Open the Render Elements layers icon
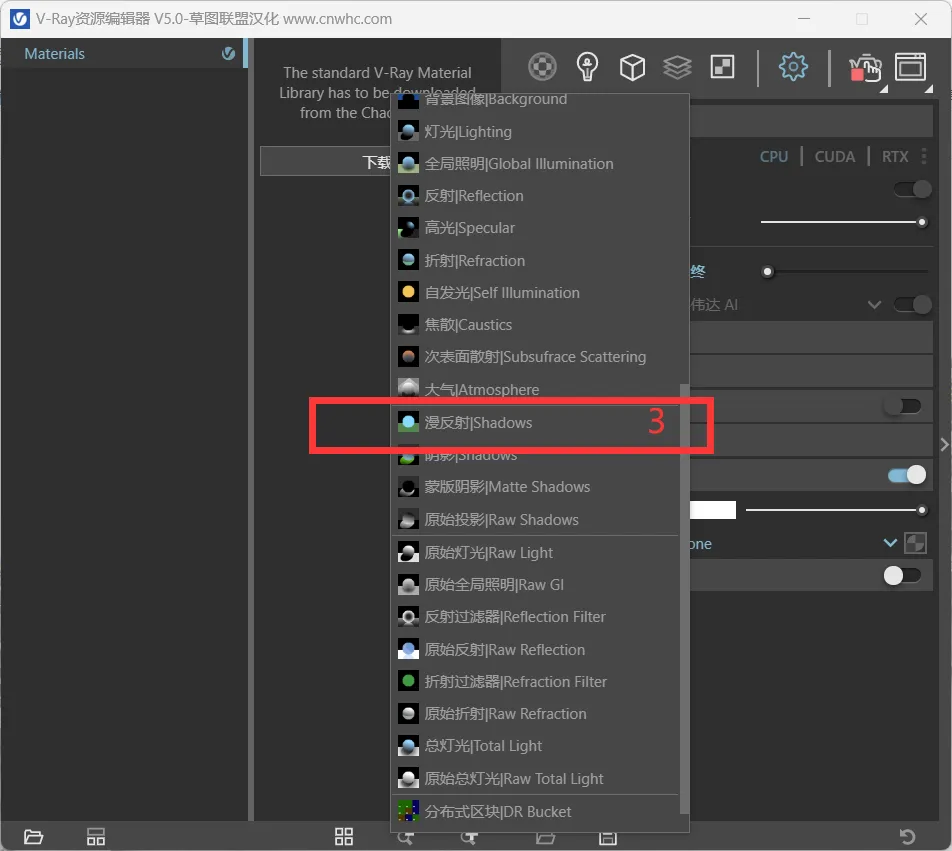The image size is (952, 851). 677,67
